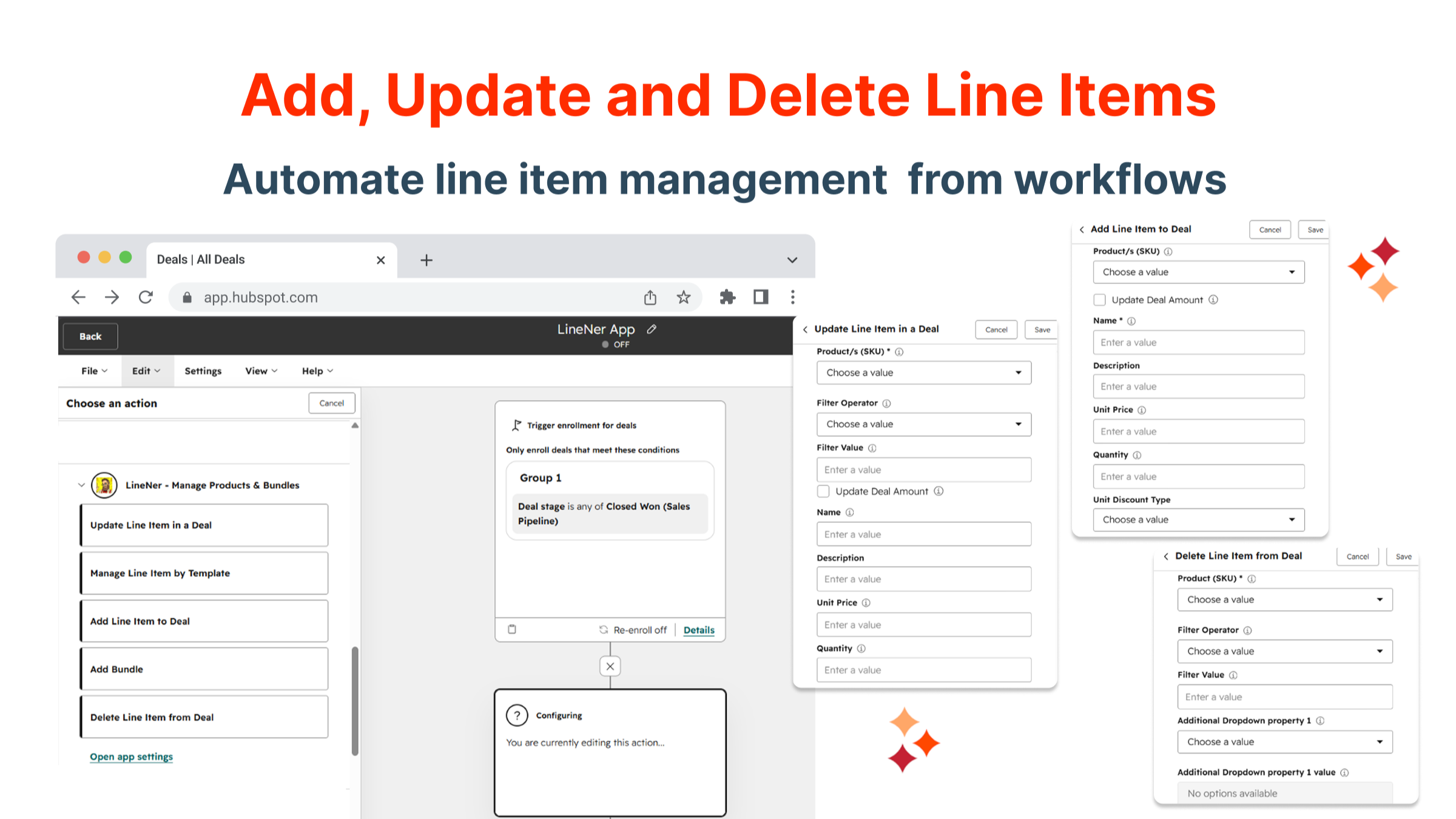This screenshot has height=819, width=1456.
Task: Bookmark page with the star icon
Action: [x=684, y=297]
